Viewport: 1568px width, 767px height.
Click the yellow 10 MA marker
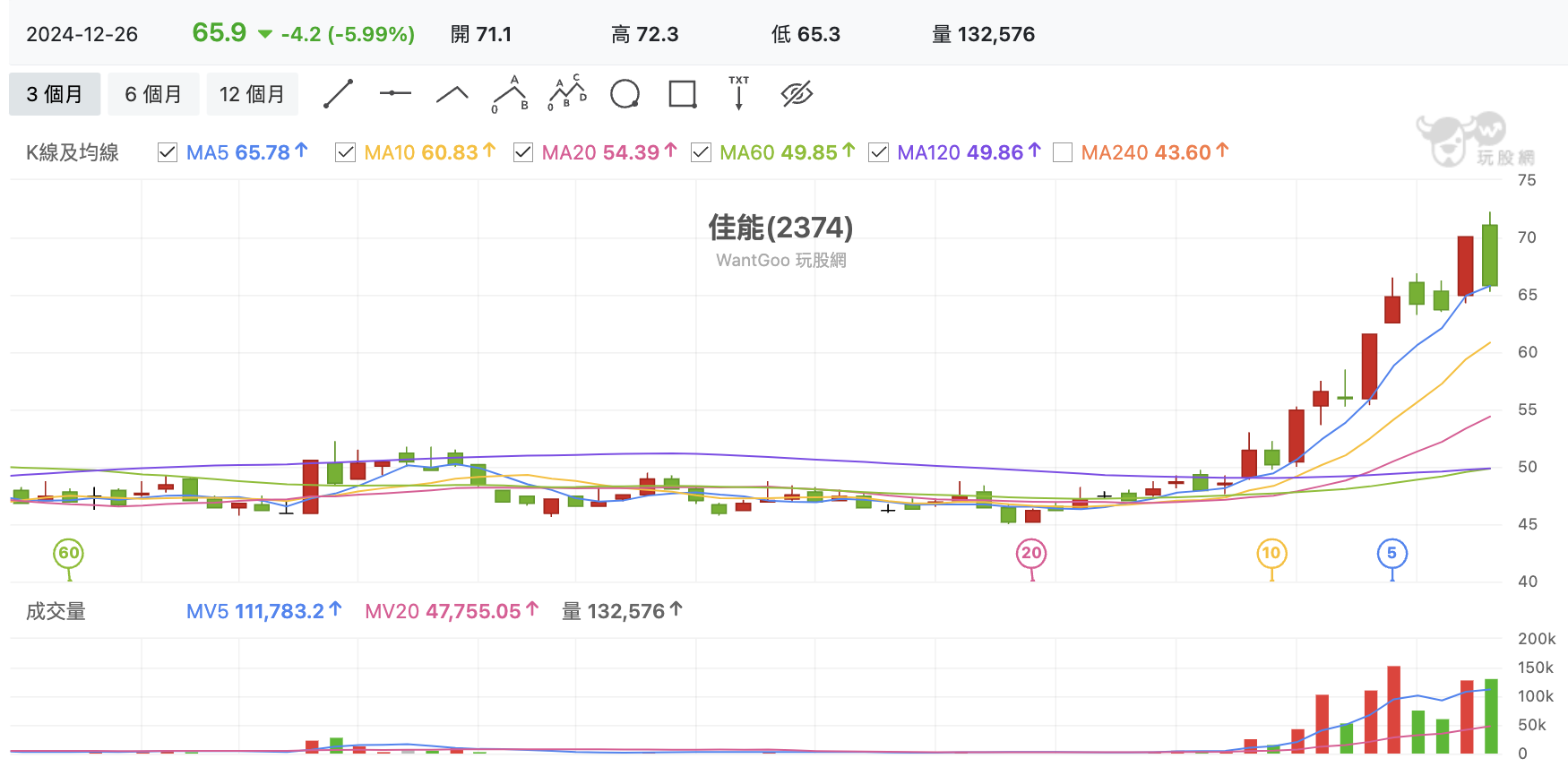tap(1271, 553)
